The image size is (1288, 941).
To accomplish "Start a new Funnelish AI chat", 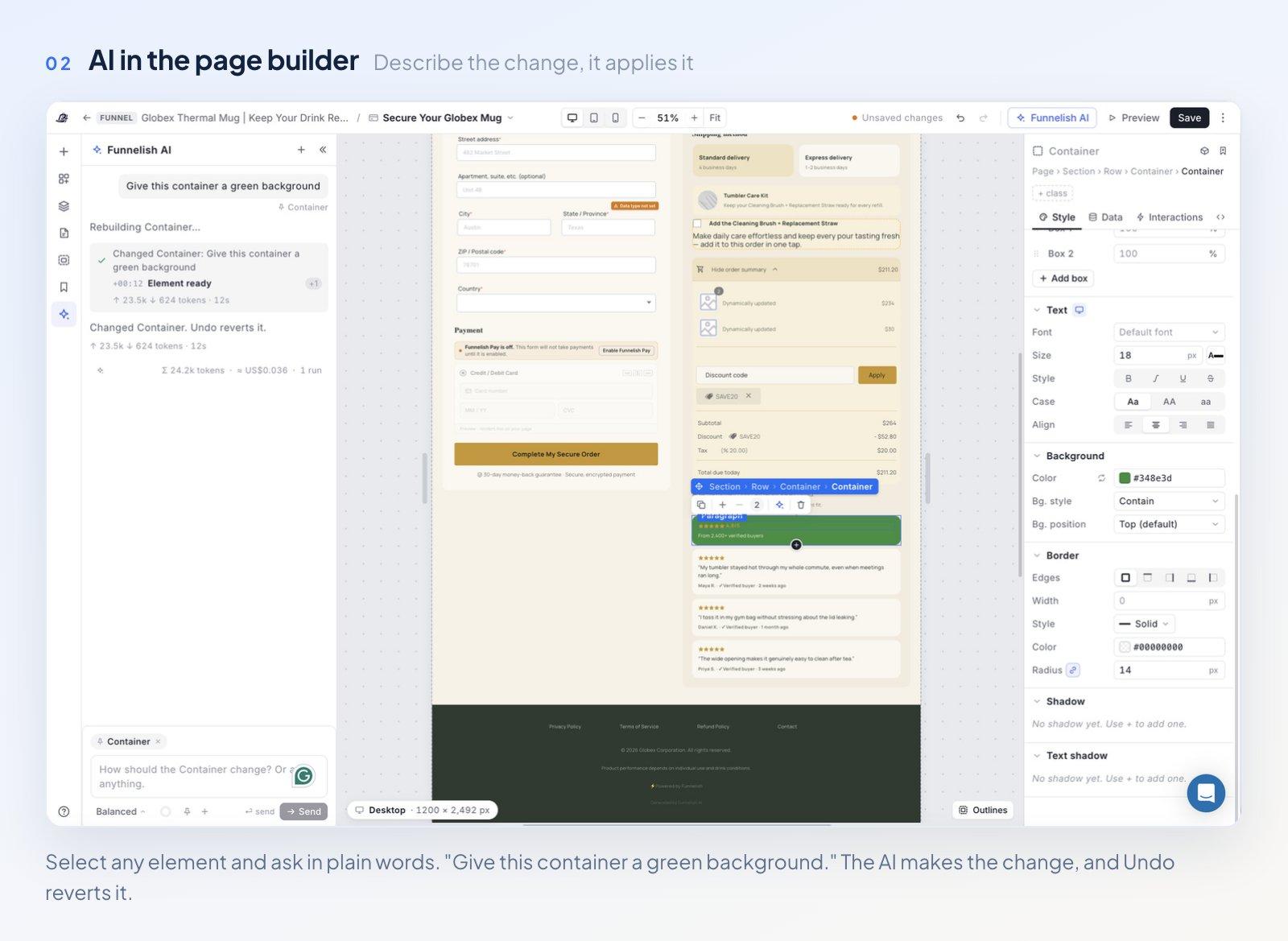I will pos(301,150).
